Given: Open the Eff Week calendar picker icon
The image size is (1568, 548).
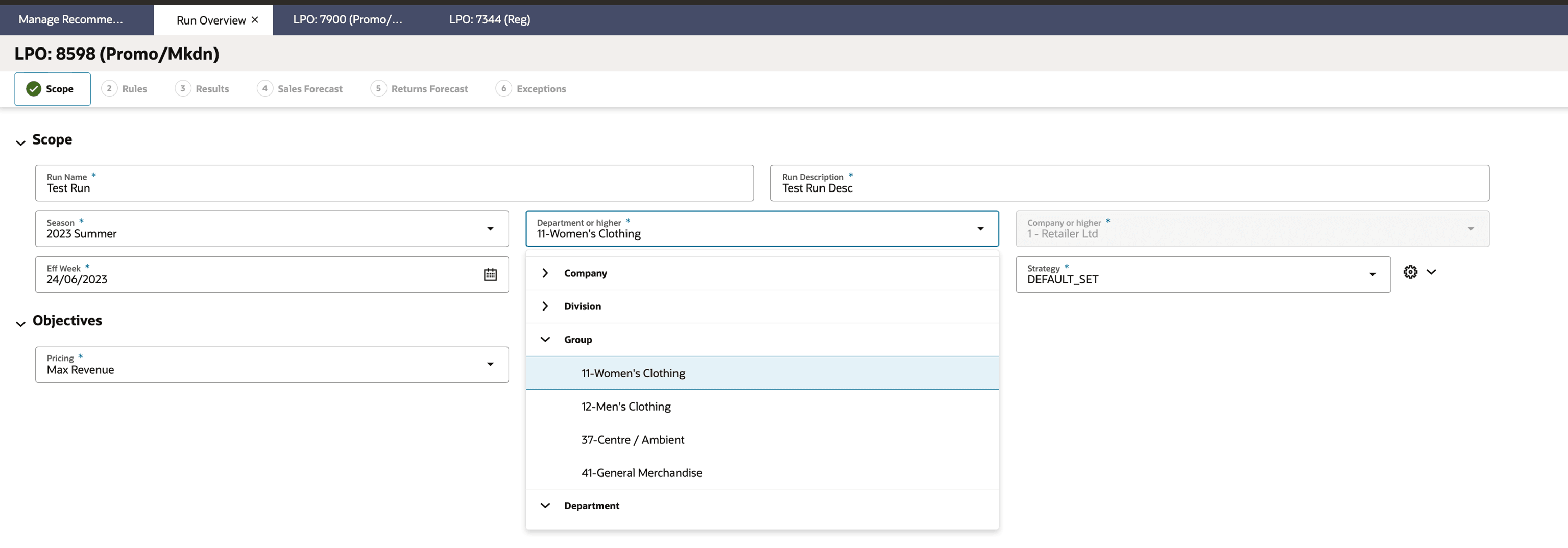Looking at the screenshot, I should coord(491,275).
